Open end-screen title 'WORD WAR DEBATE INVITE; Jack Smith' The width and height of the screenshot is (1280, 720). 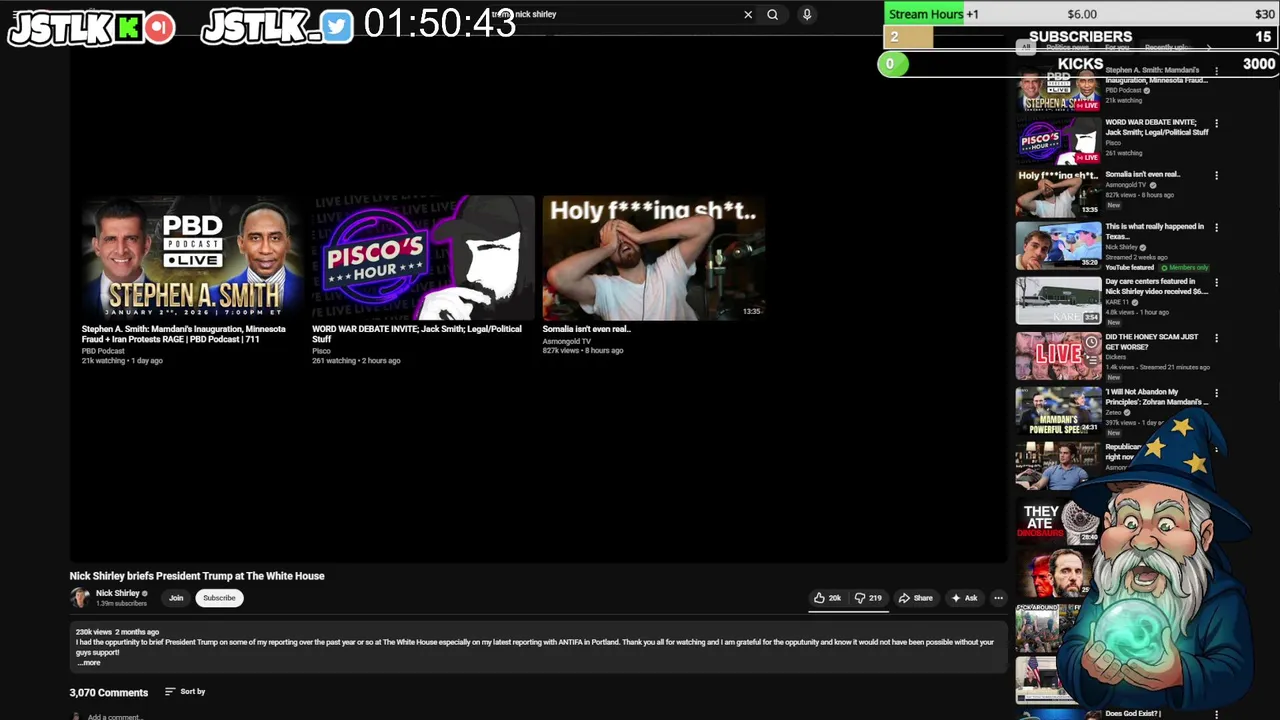pos(417,334)
